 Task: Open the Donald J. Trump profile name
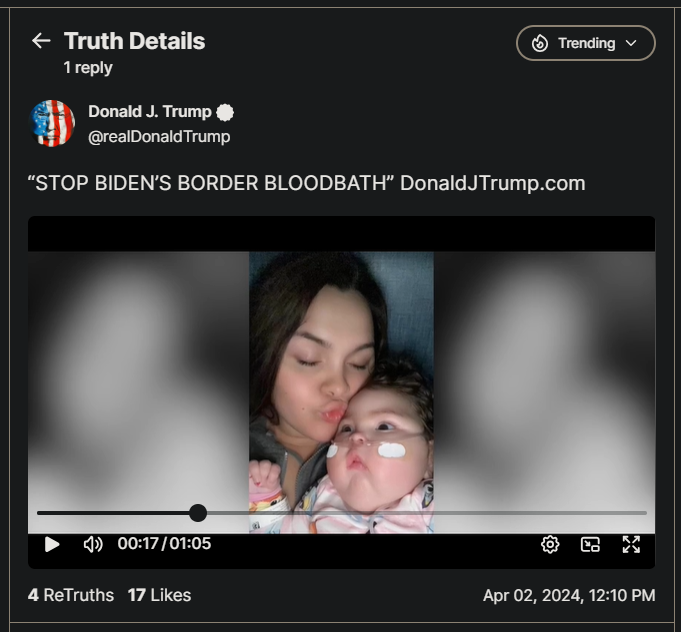150,112
